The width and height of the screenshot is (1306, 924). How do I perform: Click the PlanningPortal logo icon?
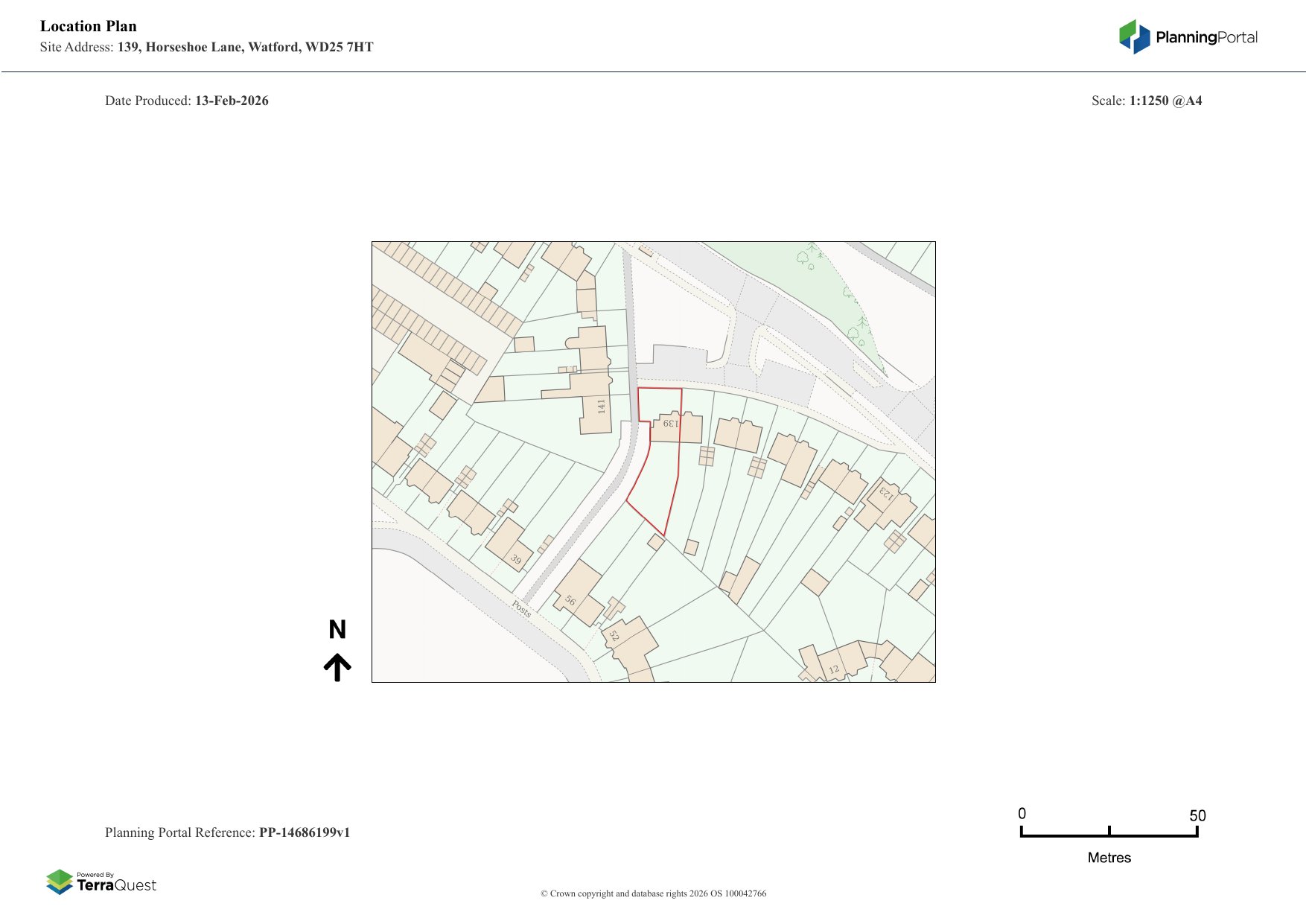(x=1134, y=36)
